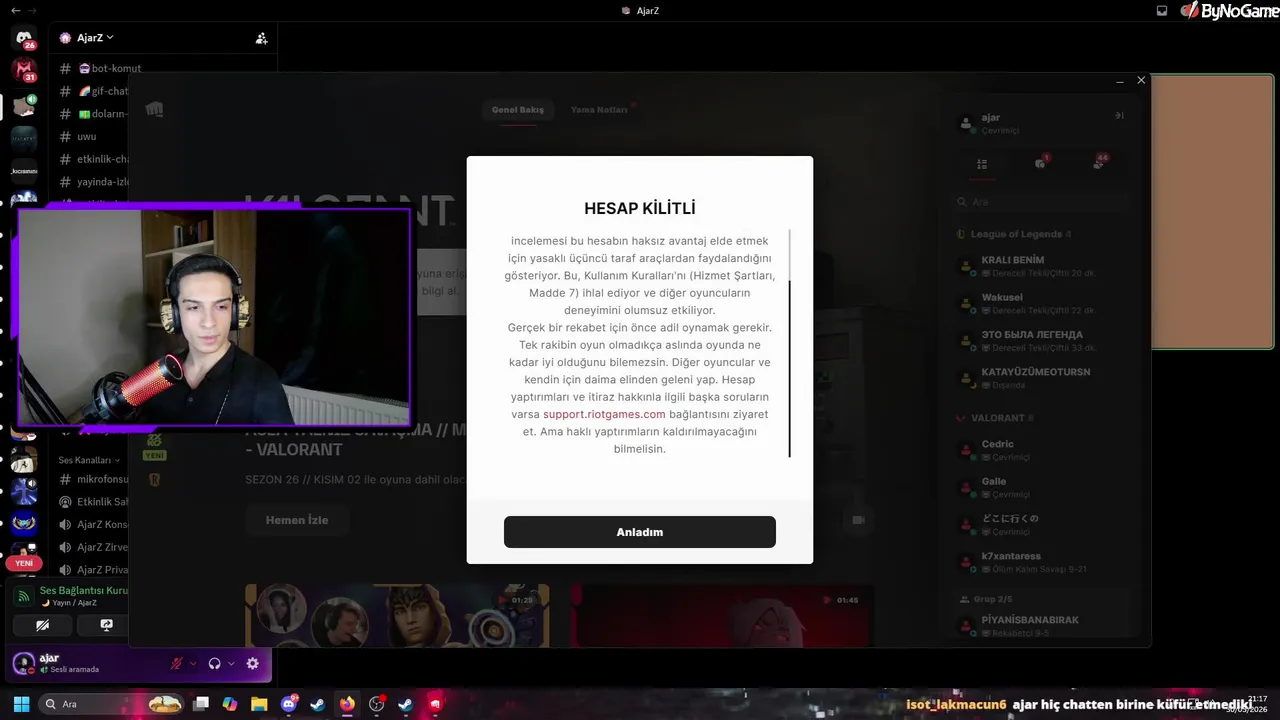This screenshot has width=1280, height=720.
Task: Open File Explorer from the taskbar
Action: [x=259, y=704]
